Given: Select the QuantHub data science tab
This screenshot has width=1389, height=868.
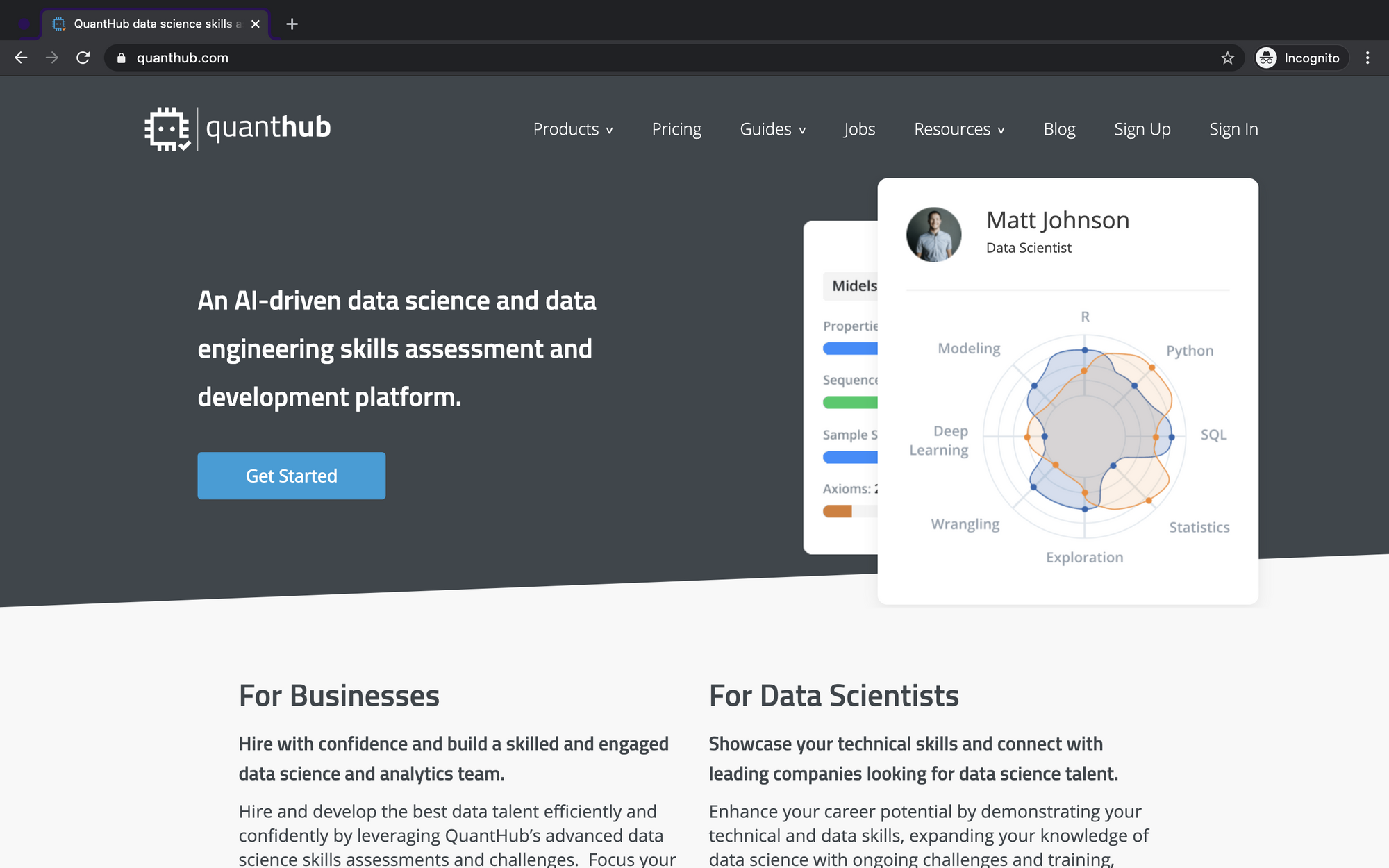Looking at the screenshot, I should (156, 24).
